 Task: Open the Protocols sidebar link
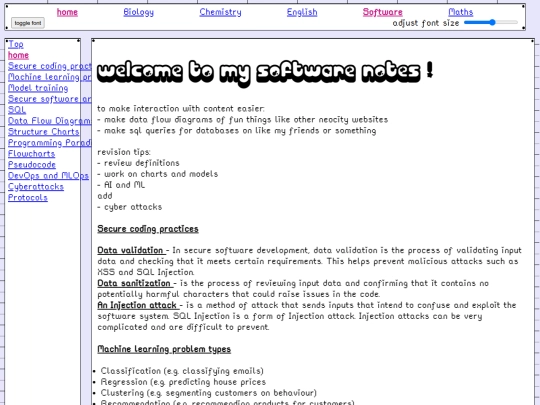pos(28,198)
